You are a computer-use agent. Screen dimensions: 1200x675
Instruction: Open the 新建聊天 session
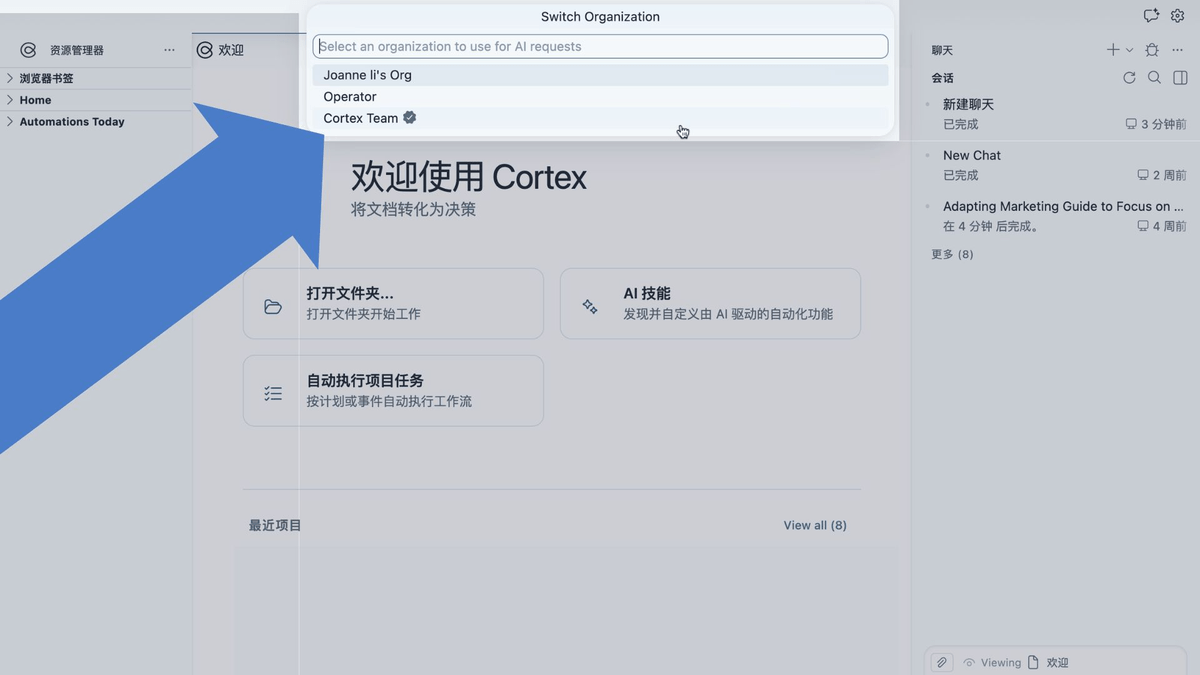1056,114
